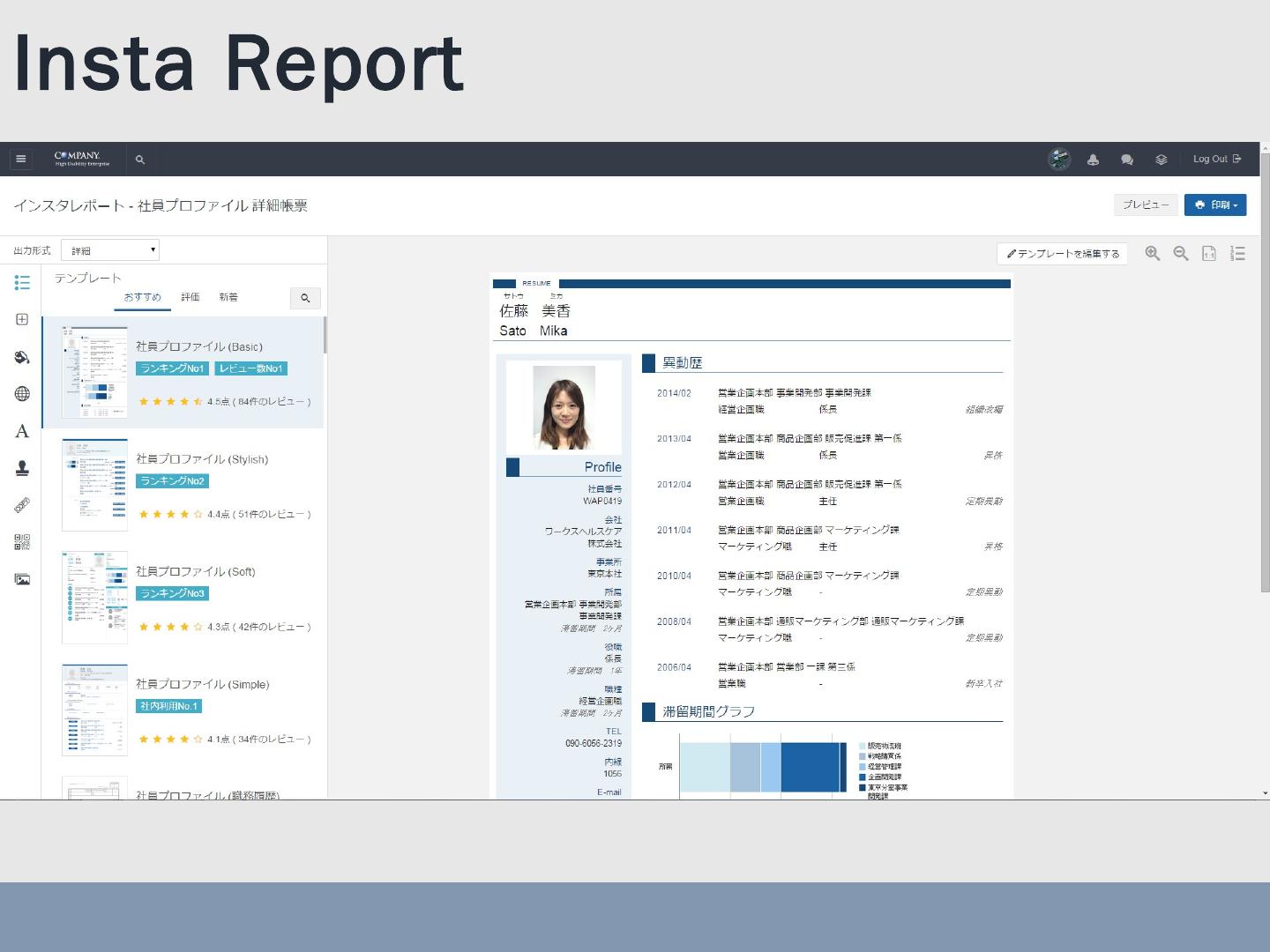Select the font 'A' sidebar tool
The image size is (1270, 952).
[x=22, y=431]
